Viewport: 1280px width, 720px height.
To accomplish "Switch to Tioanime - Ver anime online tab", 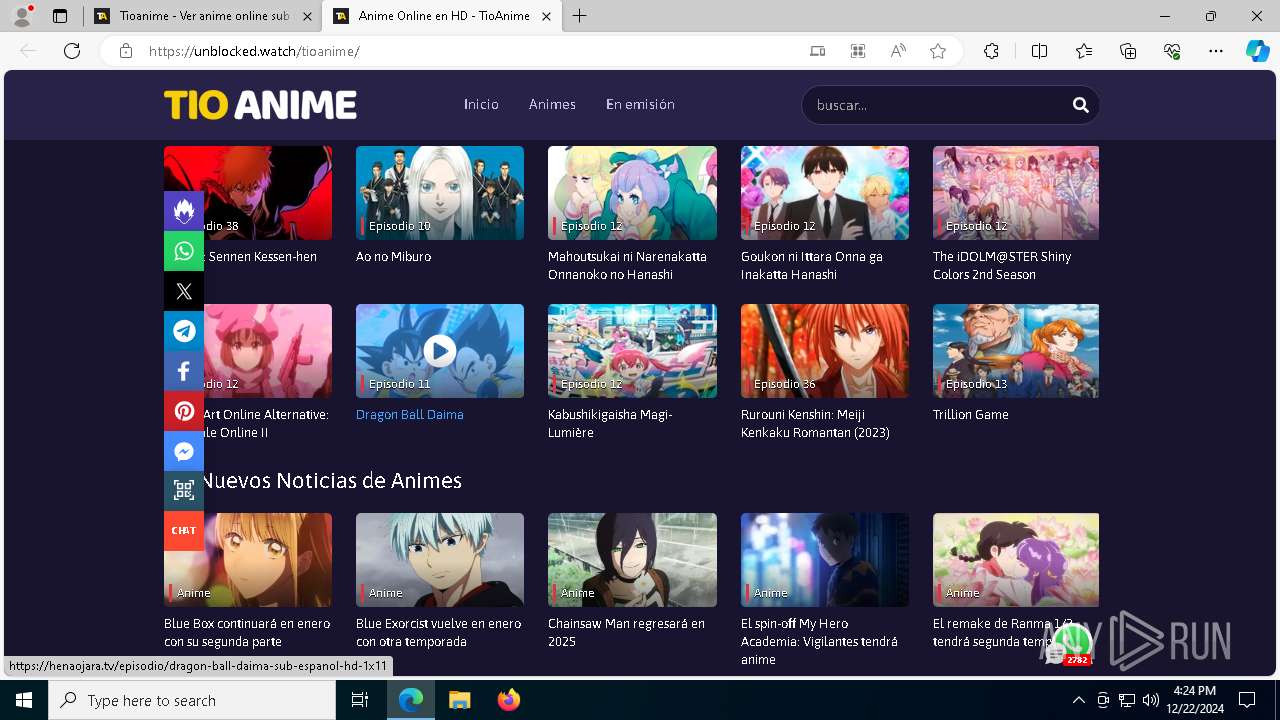I will point(204,16).
